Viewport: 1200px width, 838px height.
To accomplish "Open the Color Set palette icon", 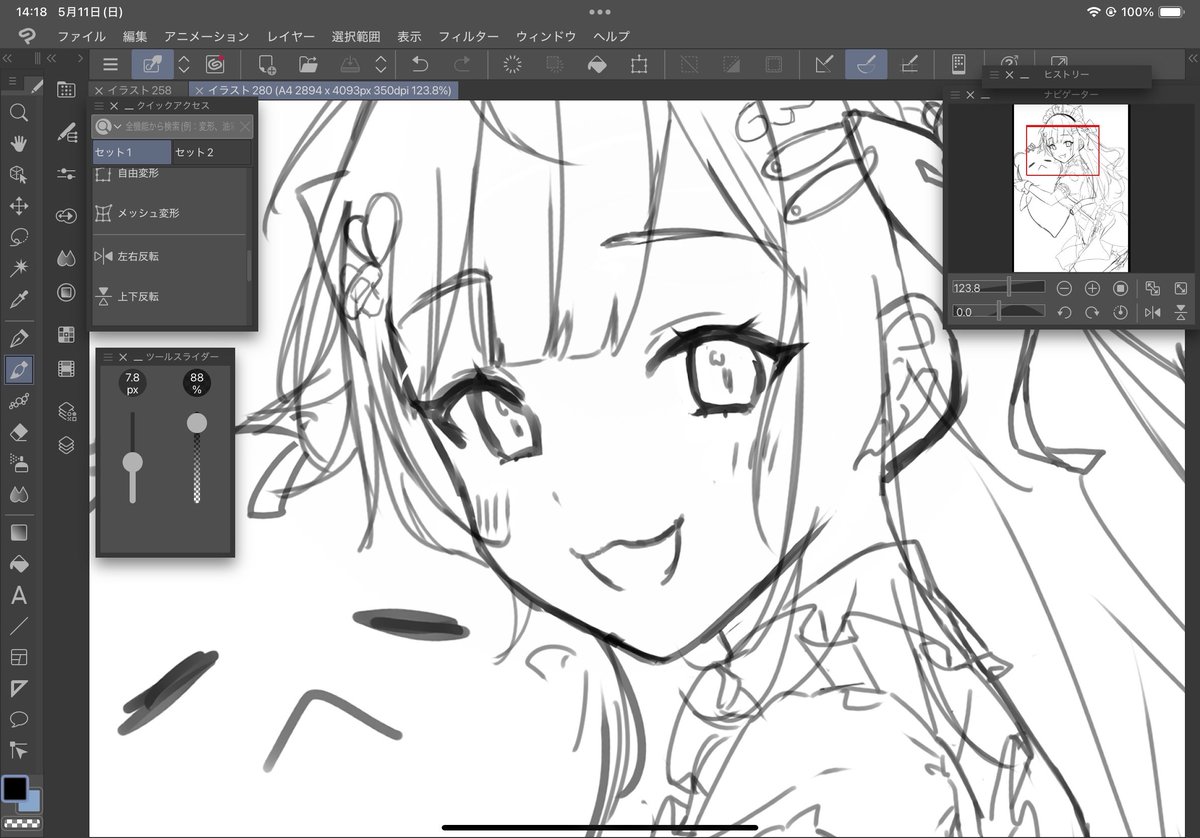I will pyautogui.click(x=66, y=334).
